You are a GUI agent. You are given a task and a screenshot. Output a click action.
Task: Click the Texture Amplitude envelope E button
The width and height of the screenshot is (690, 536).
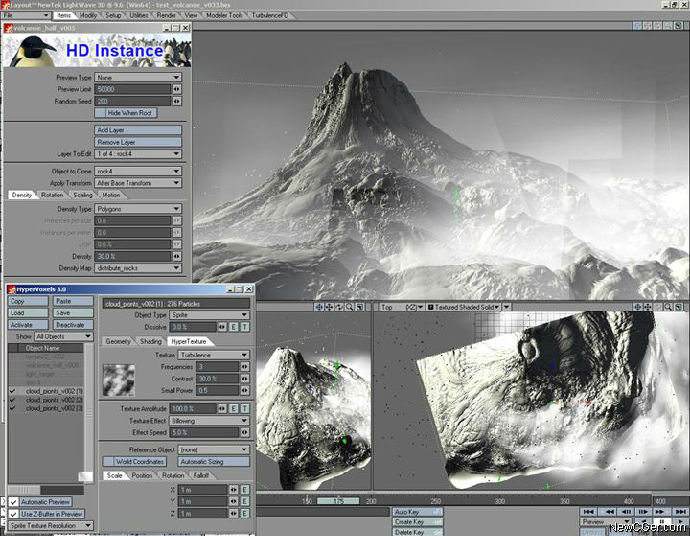(234, 408)
